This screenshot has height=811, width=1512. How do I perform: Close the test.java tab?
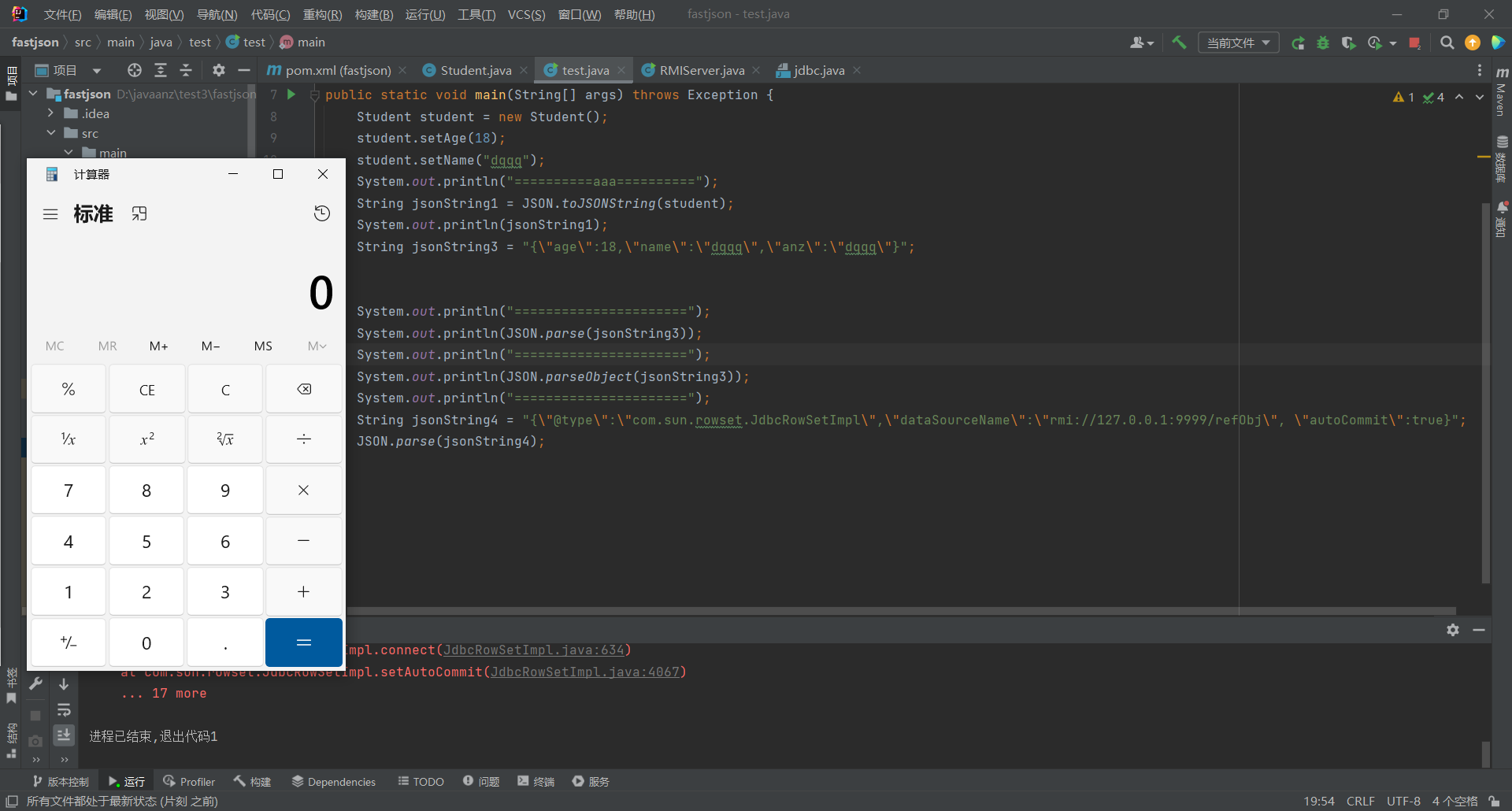(621, 70)
